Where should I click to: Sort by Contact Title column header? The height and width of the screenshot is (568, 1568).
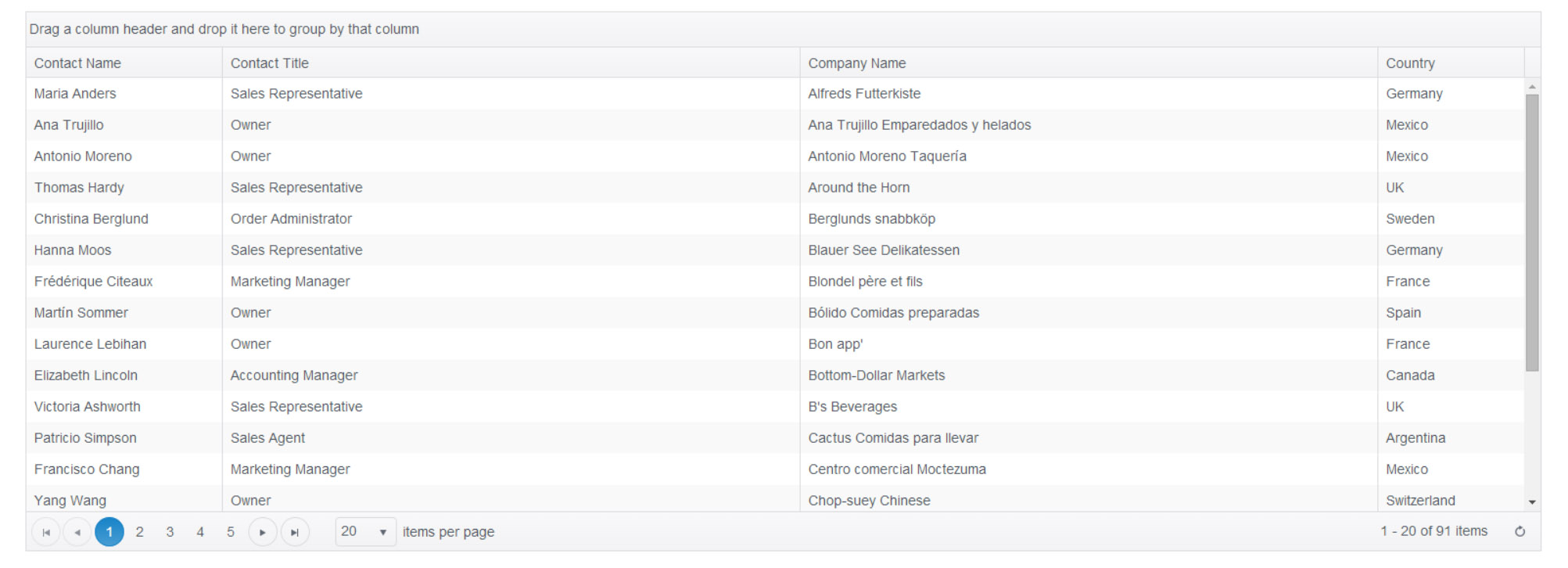pyautogui.click(x=270, y=63)
